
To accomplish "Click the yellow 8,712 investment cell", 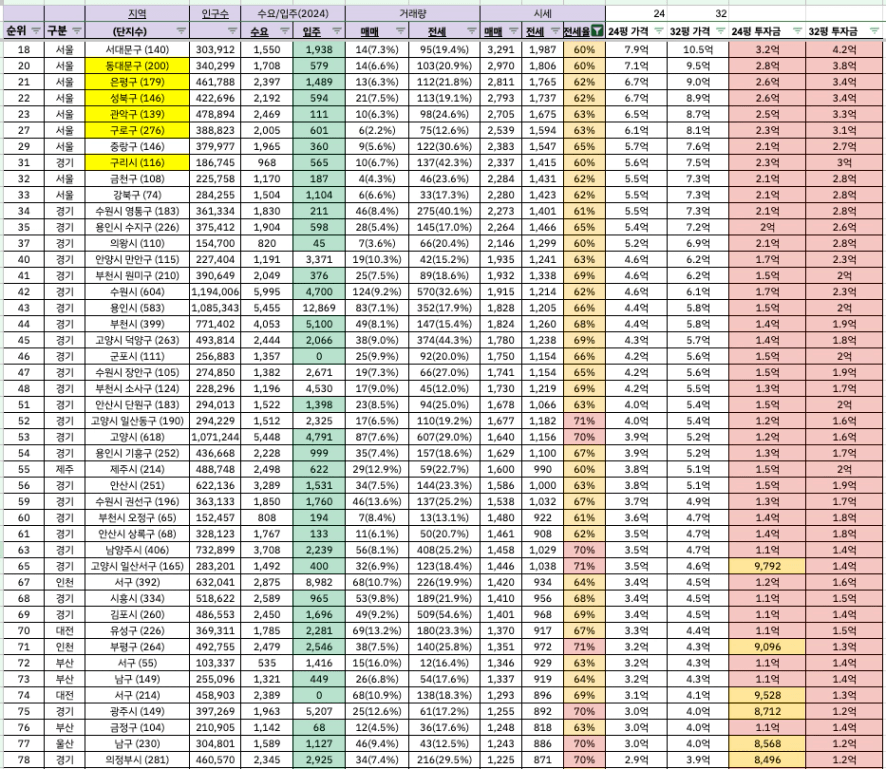I will (767, 711).
